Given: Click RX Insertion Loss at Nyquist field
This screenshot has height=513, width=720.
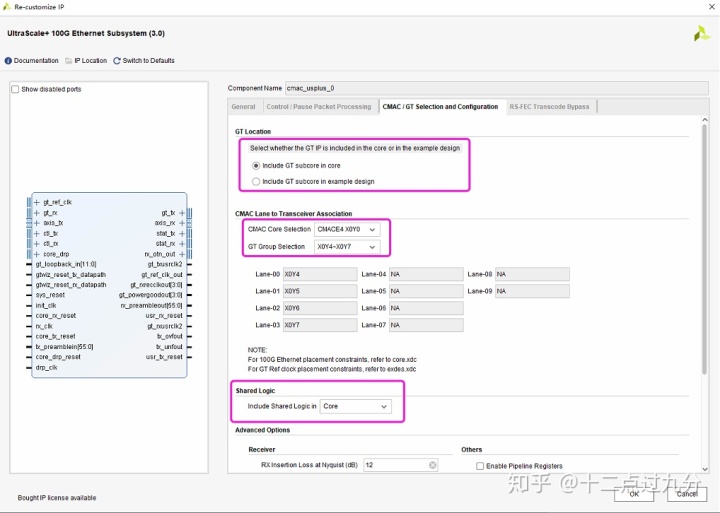Looking at the screenshot, I should pyautogui.click(x=400, y=465).
